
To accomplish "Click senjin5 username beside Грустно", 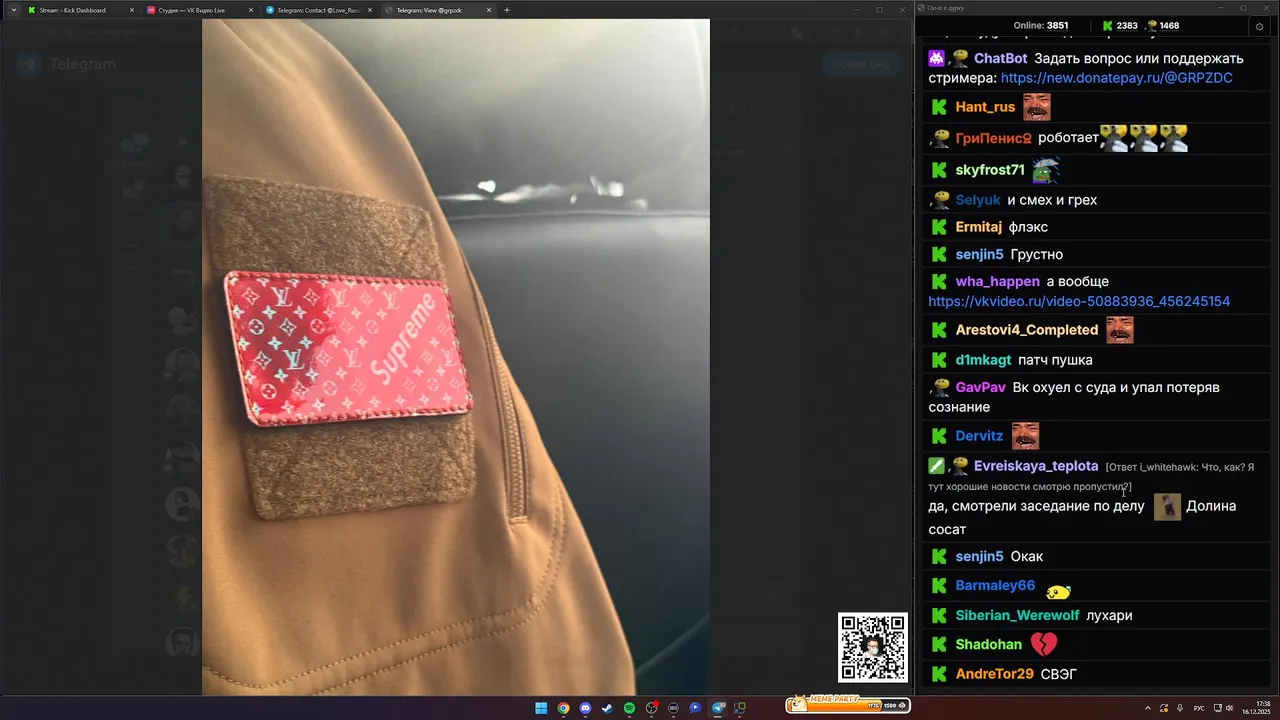I will (979, 255).
